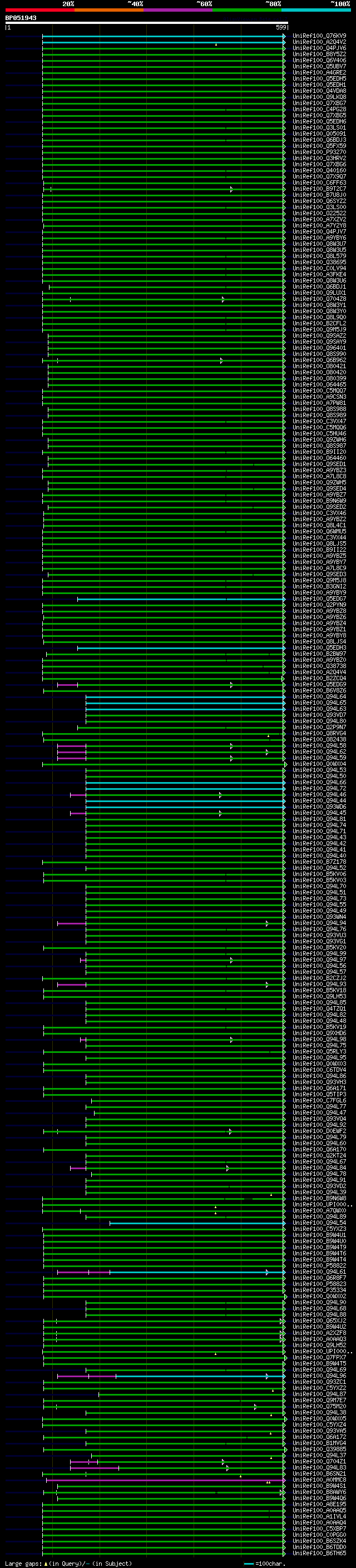The image size is (356, 1568).
Task: Select the UniRef100_Q94L81 label
Action: coord(319,819)
